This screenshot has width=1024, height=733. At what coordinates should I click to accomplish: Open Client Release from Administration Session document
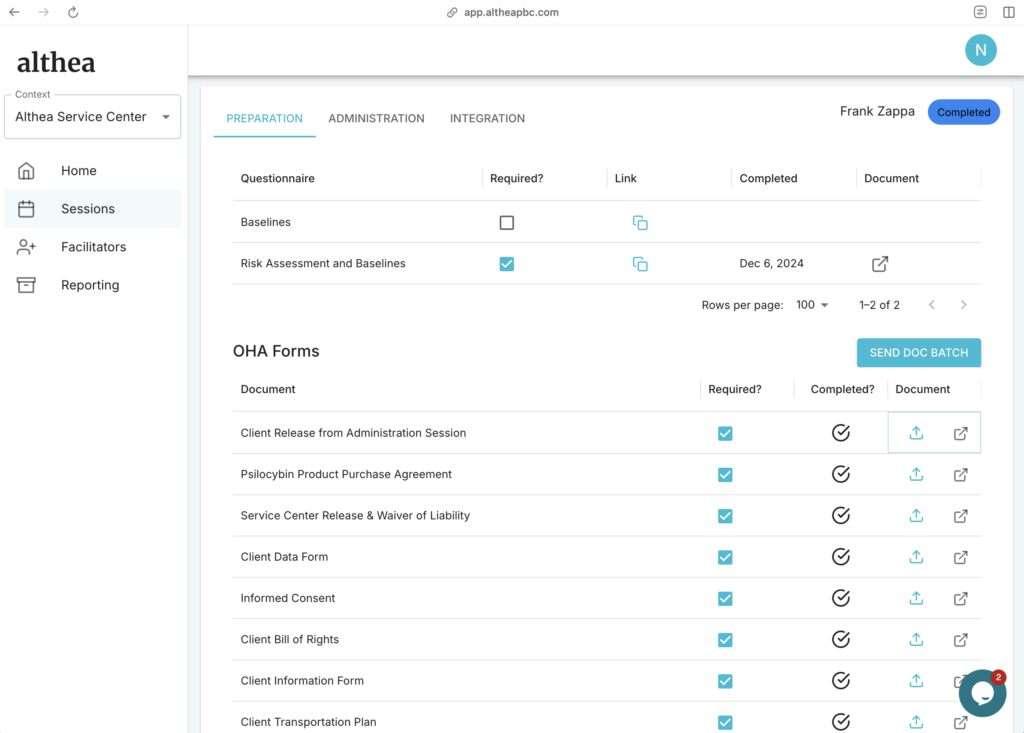click(961, 433)
